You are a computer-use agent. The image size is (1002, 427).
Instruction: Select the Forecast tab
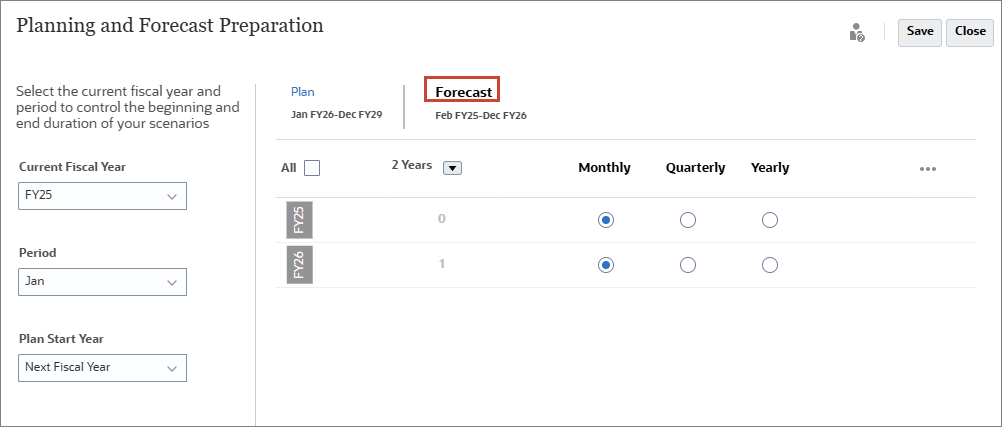[463, 92]
